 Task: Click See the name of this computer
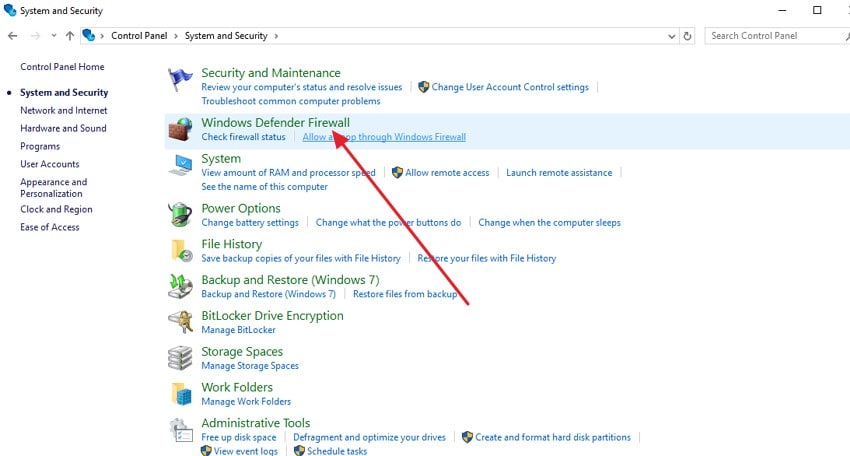point(265,187)
